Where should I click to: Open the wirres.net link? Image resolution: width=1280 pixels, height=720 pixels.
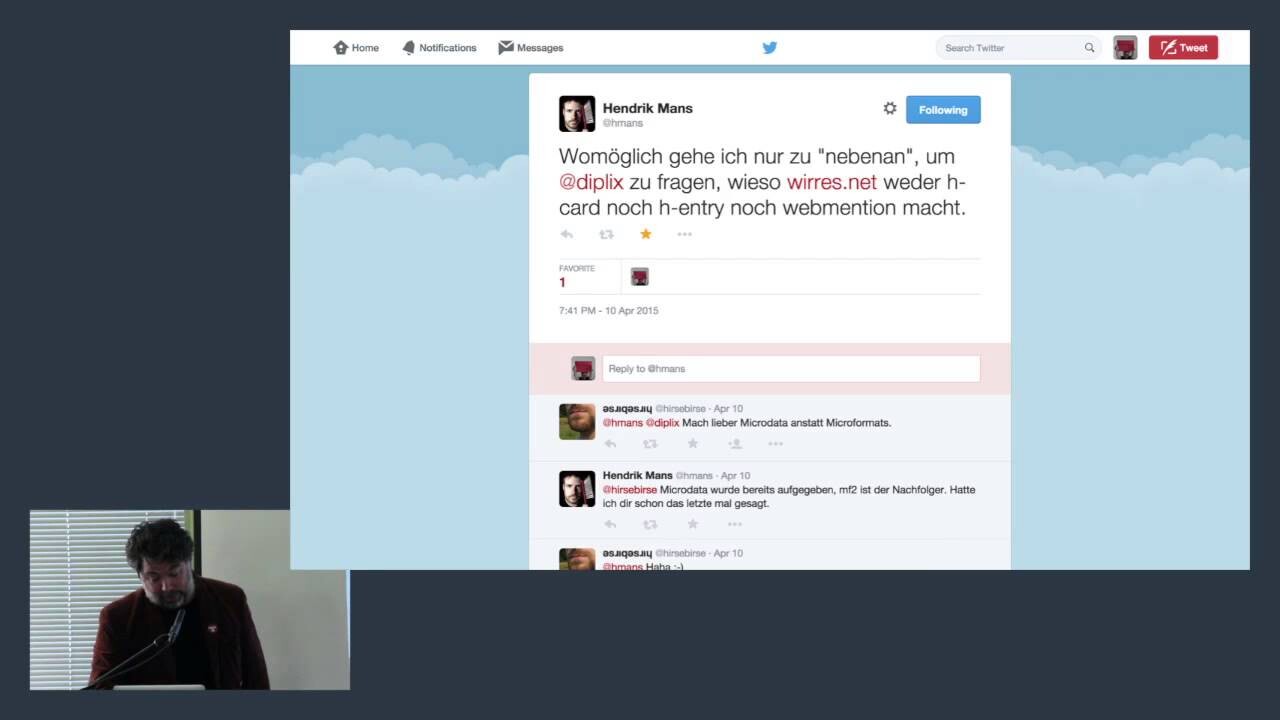click(832, 182)
